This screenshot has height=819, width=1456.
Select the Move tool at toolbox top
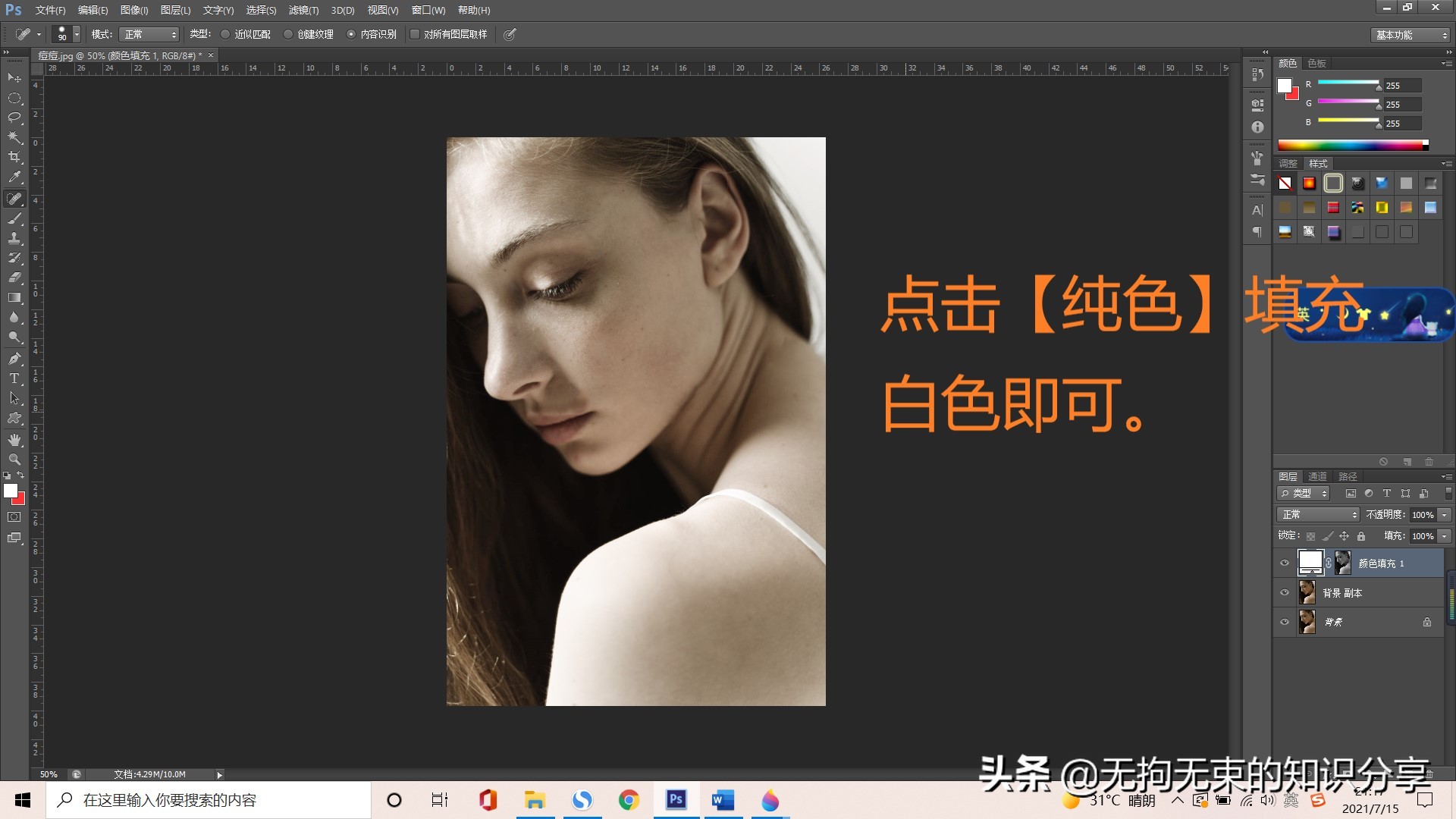click(14, 78)
